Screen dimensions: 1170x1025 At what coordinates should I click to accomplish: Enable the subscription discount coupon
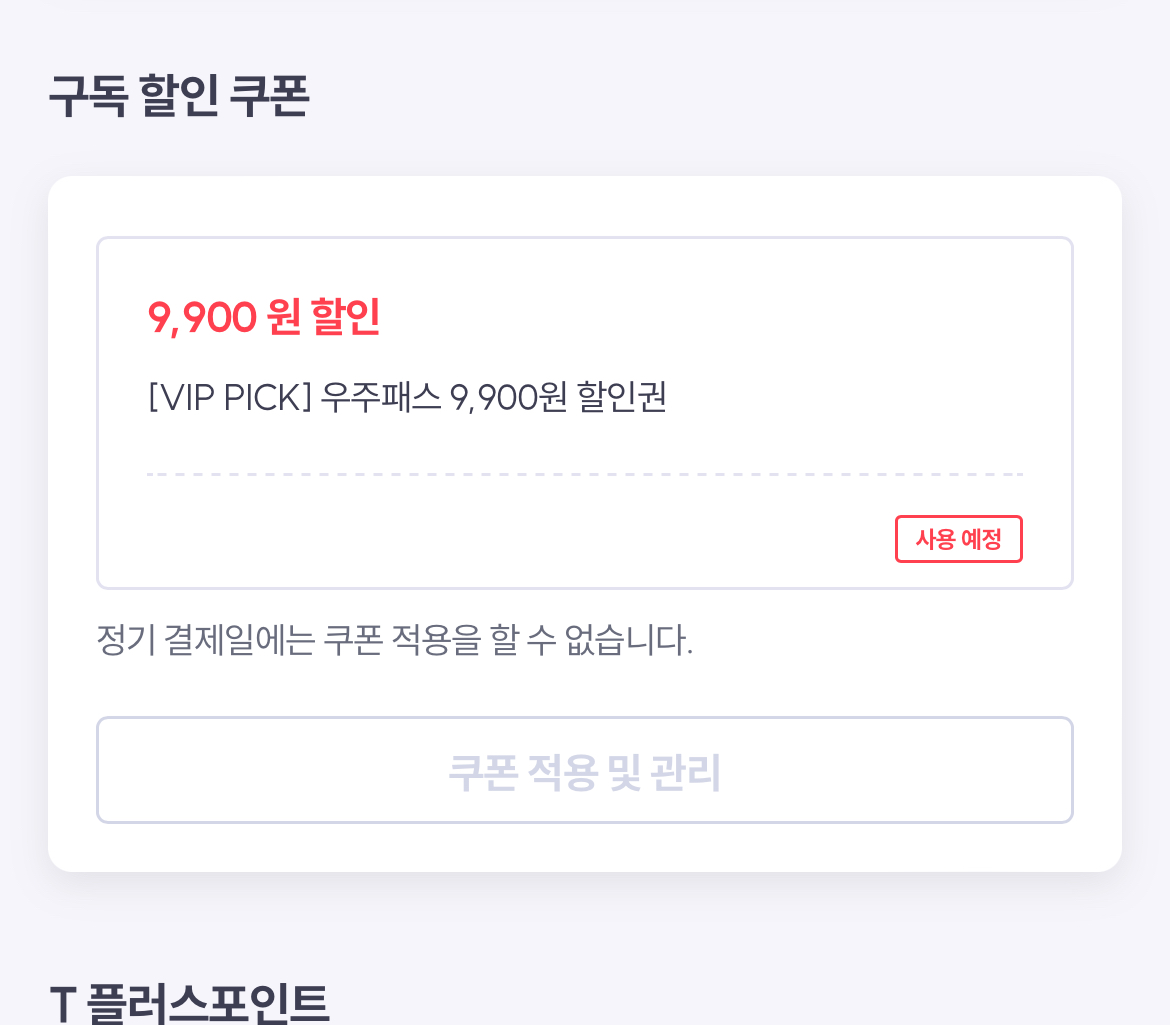pos(585,411)
